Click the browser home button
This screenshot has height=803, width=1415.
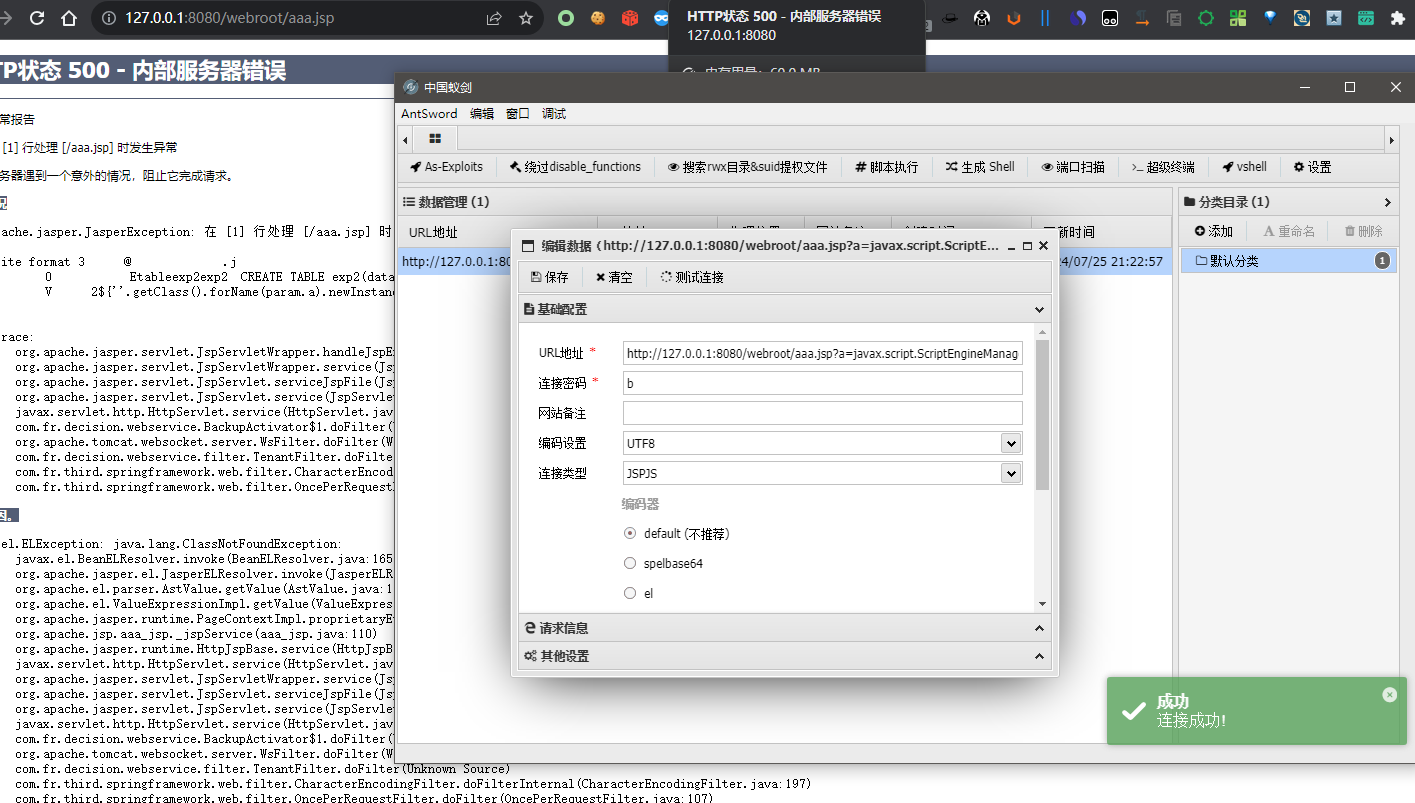69,18
